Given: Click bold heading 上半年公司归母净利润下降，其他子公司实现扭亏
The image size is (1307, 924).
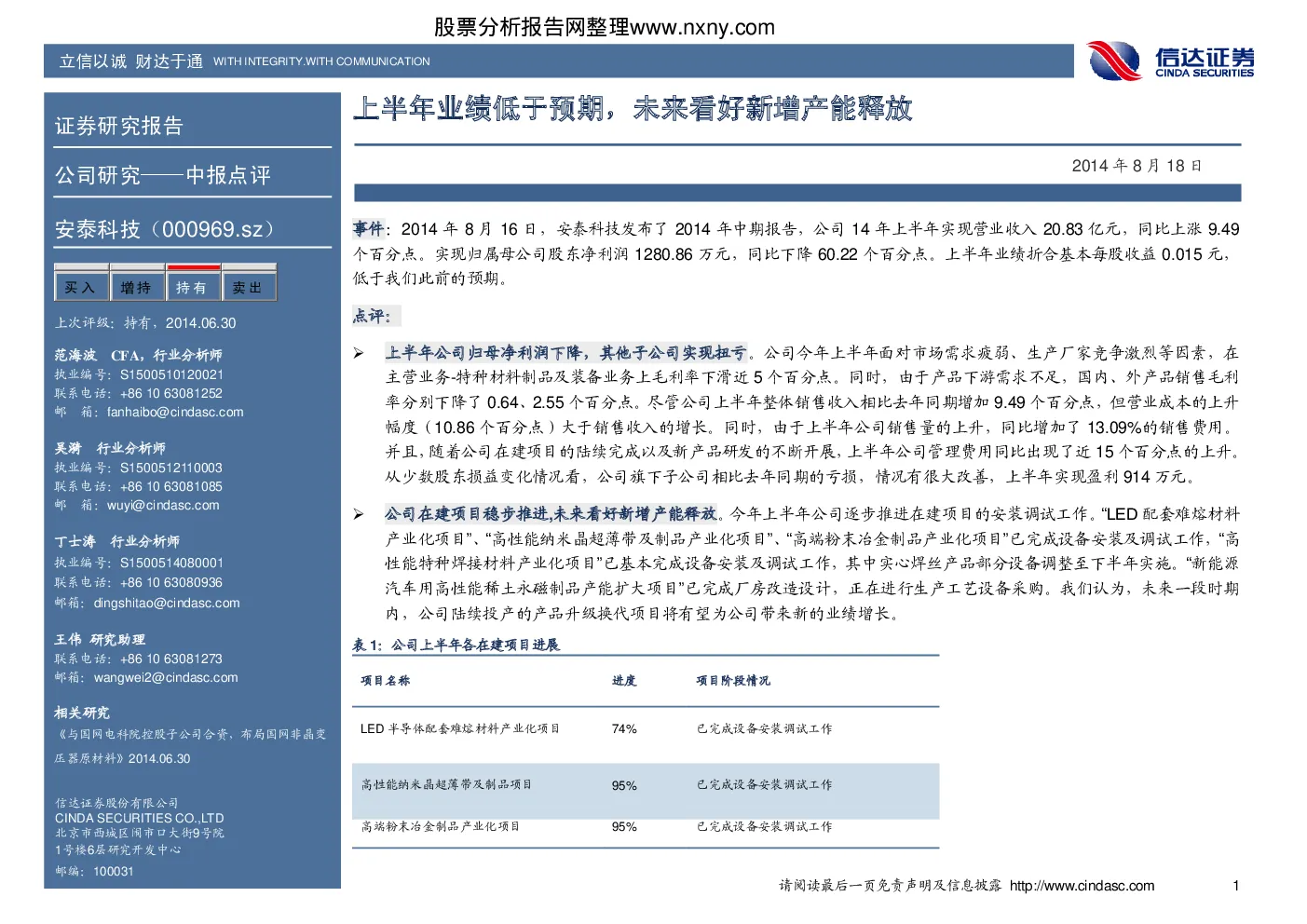Looking at the screenshot, I should coord(565,352).
